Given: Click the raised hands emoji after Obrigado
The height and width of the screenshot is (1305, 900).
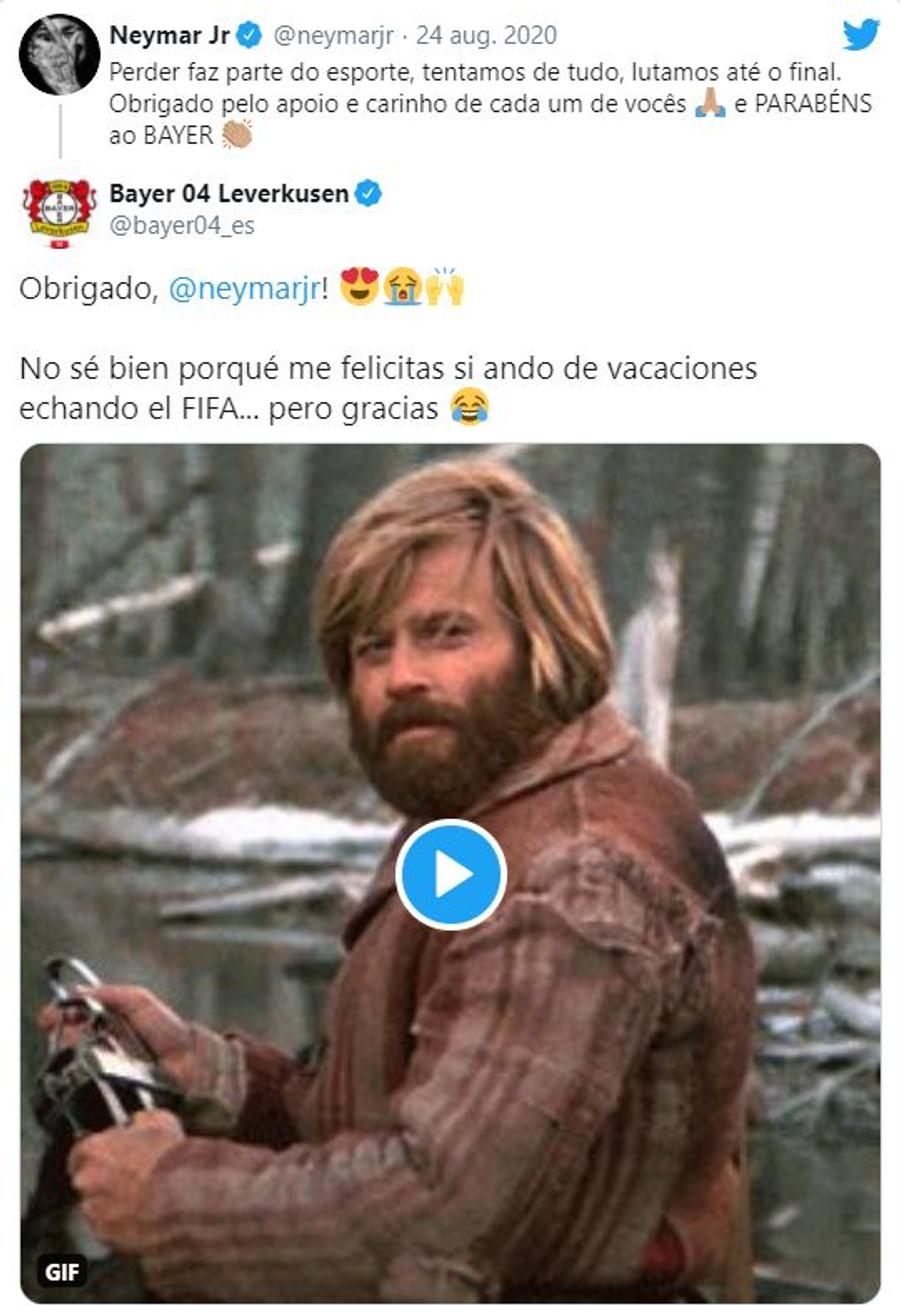Looking at the screenshot, I should coord(445,290).
